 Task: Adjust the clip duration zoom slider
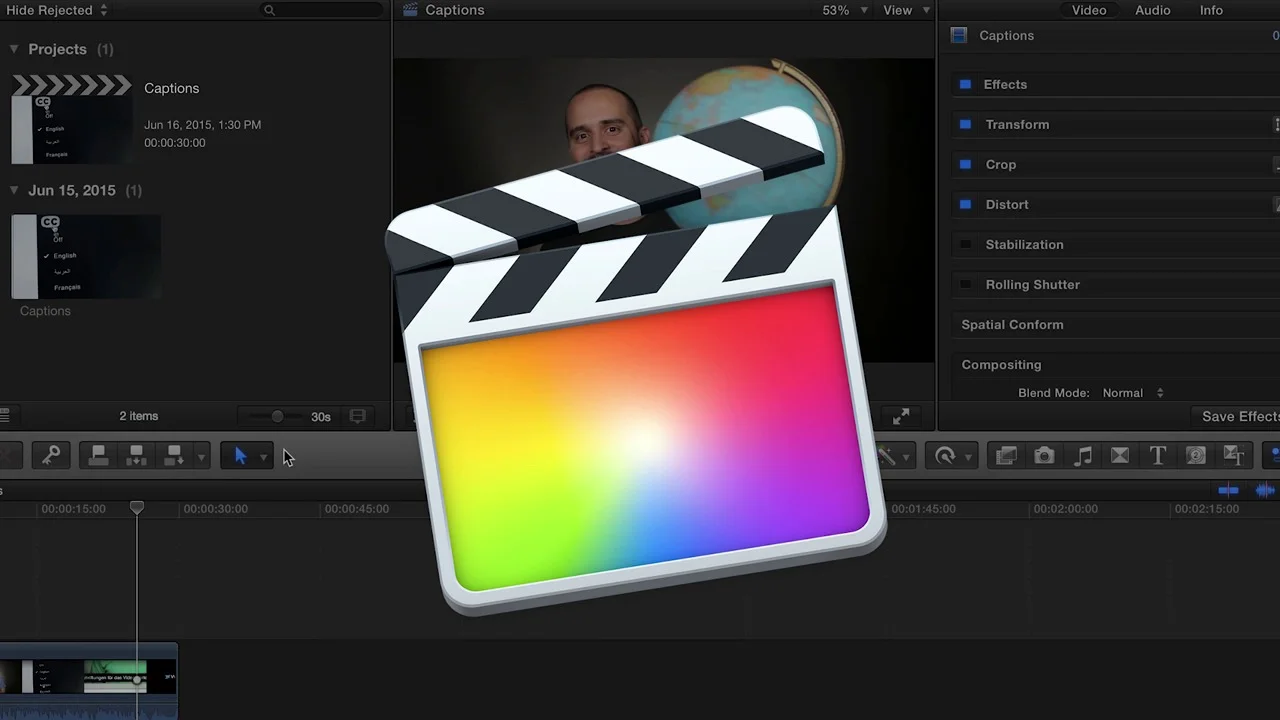pyautogui.click(x=277, y=416)
